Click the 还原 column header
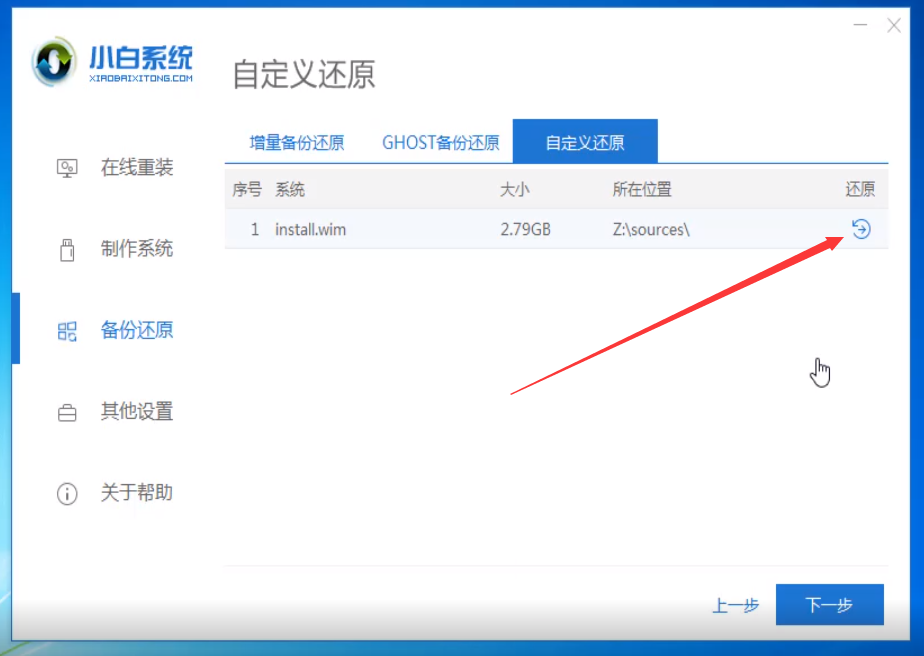924x656 pixels. tap(860, 189)
